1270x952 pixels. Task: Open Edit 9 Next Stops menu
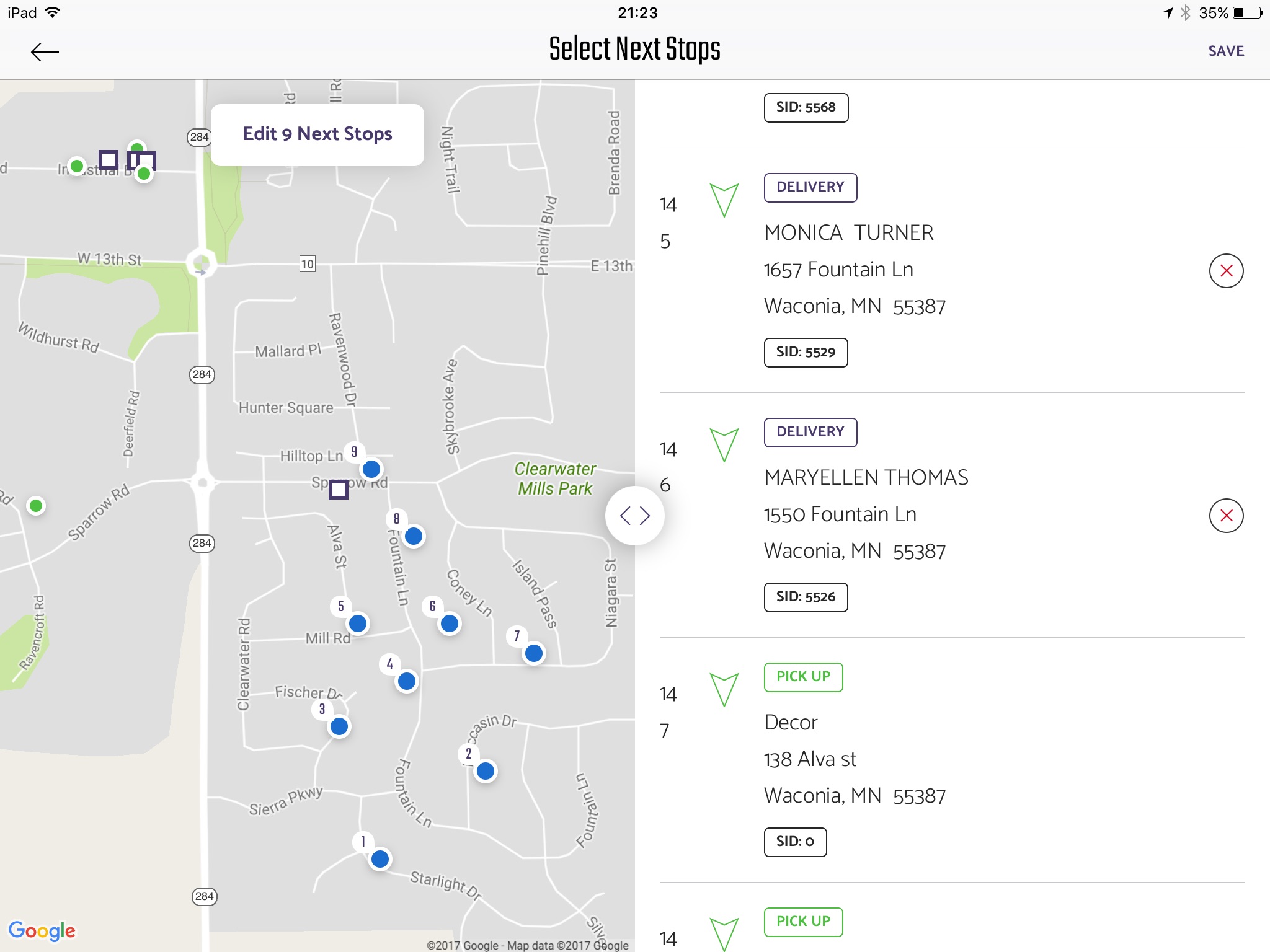tap(318, 133)
